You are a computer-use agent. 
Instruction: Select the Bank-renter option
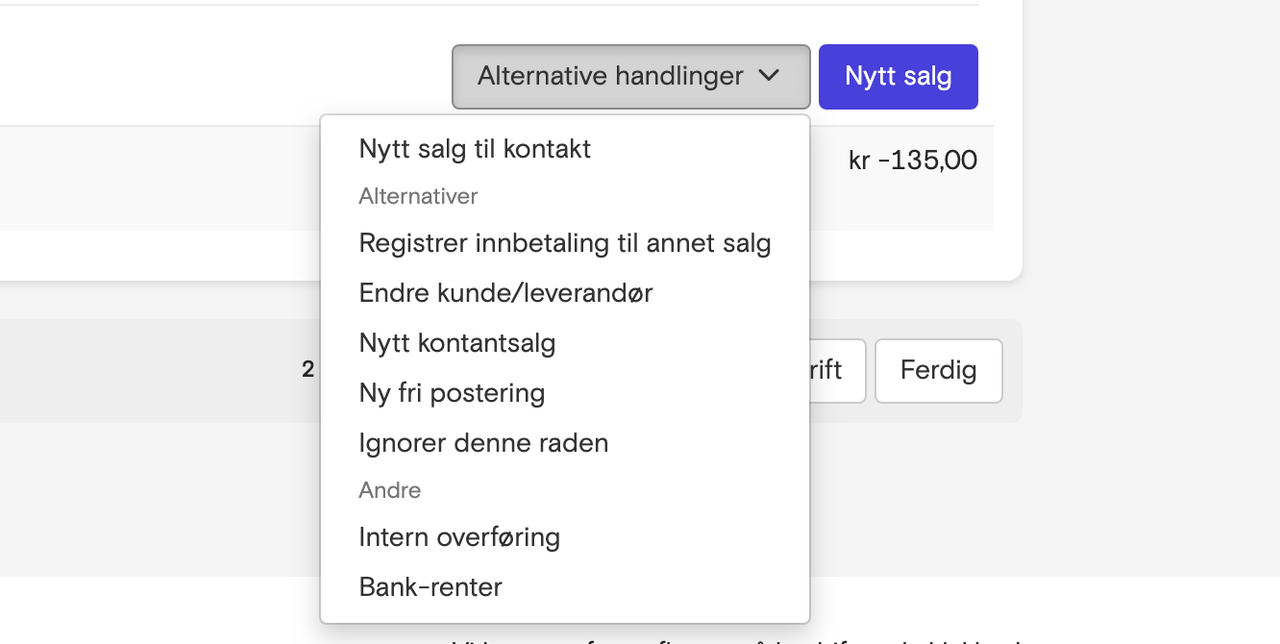430,587
